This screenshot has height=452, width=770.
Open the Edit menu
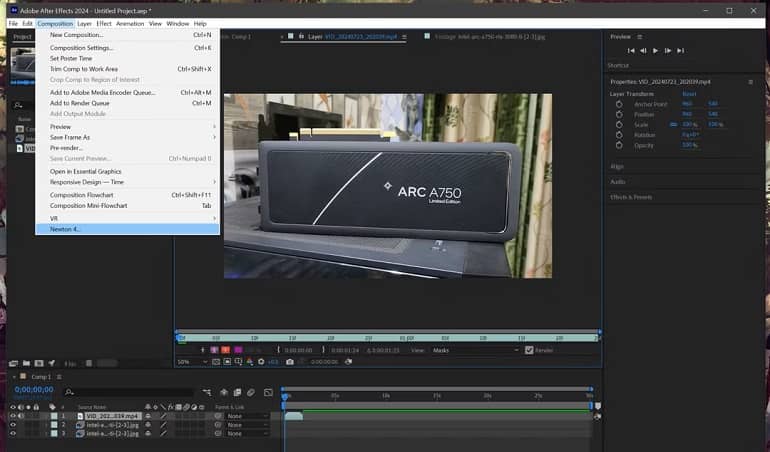[x=28, y=24]
